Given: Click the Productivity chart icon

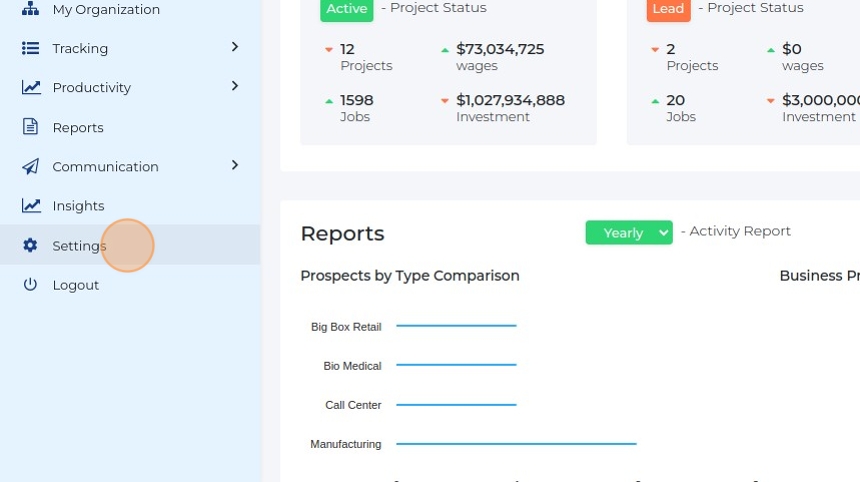Looking at the screenshot, I should pyautogui.click(x=31, y=87).
